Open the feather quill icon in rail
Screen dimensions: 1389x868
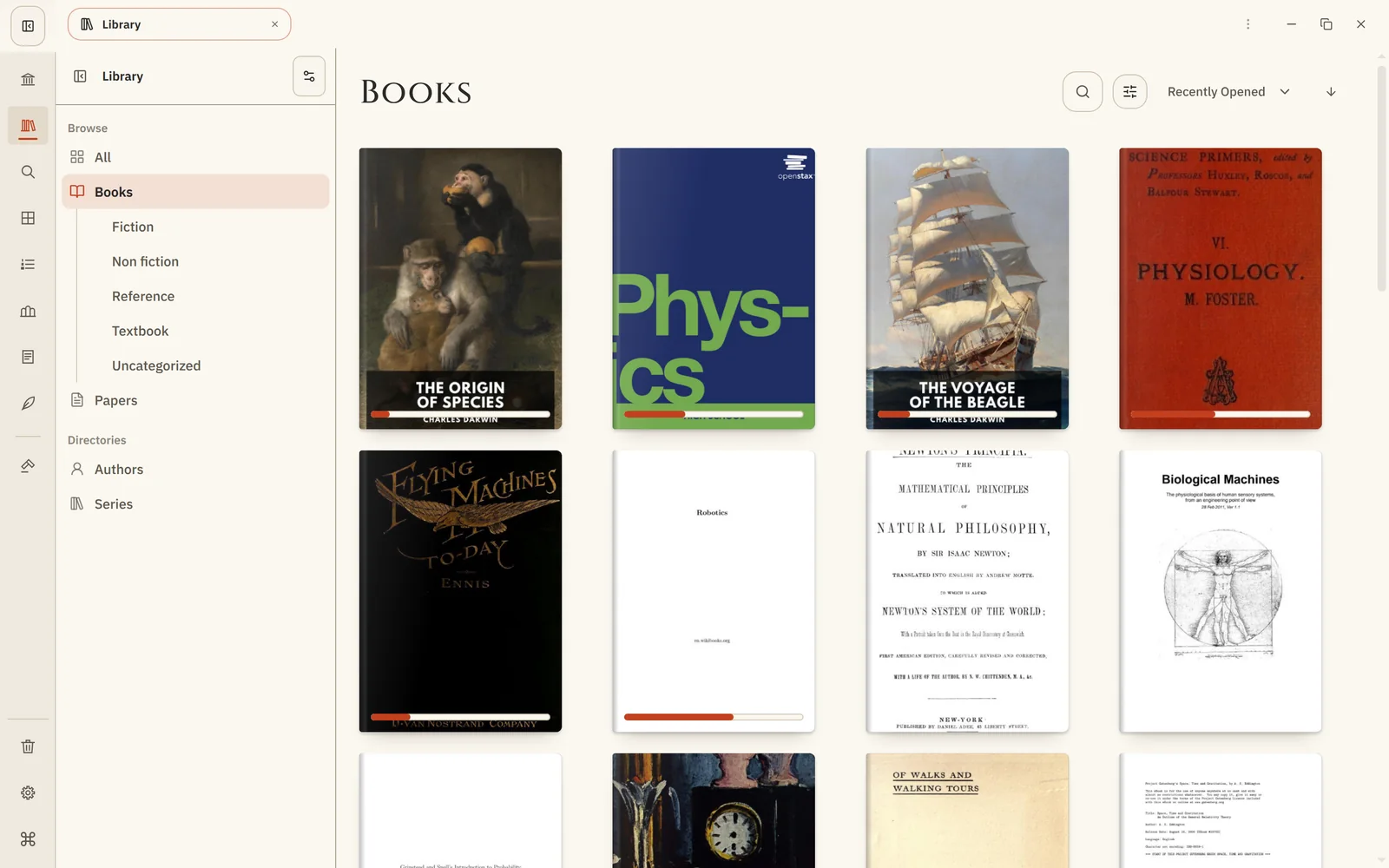tap(28, 403)
